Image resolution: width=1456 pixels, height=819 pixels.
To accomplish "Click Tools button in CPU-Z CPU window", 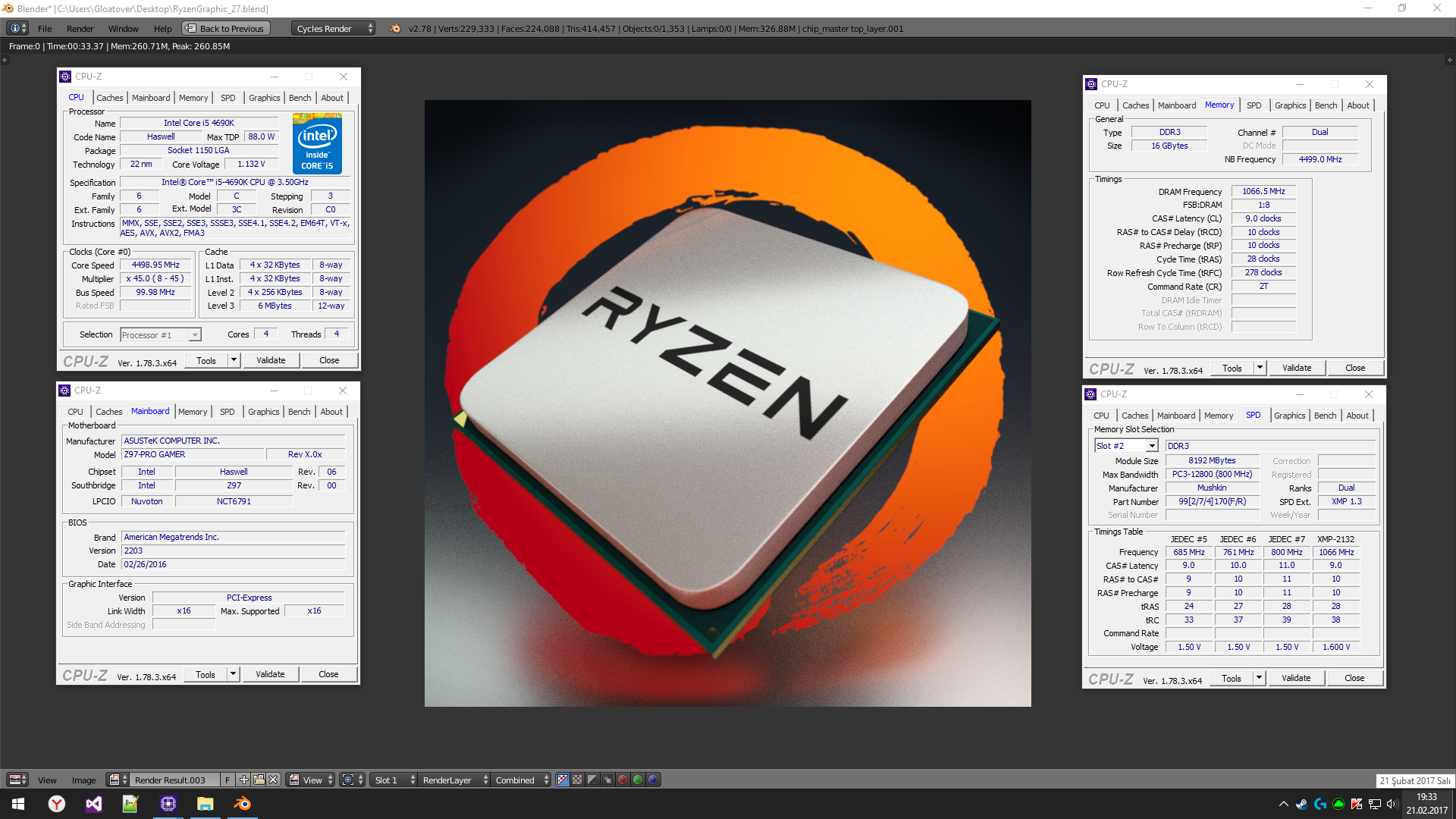I will point(206,360).
